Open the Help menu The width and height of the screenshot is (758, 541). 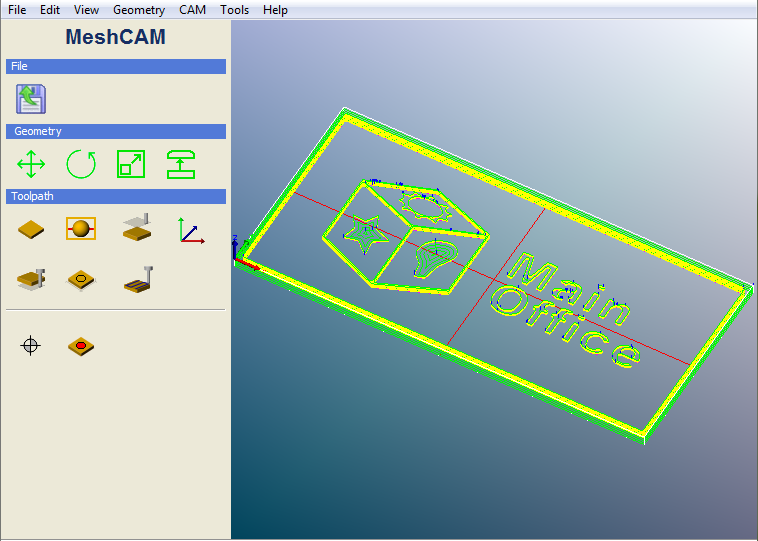click(276, 10)
